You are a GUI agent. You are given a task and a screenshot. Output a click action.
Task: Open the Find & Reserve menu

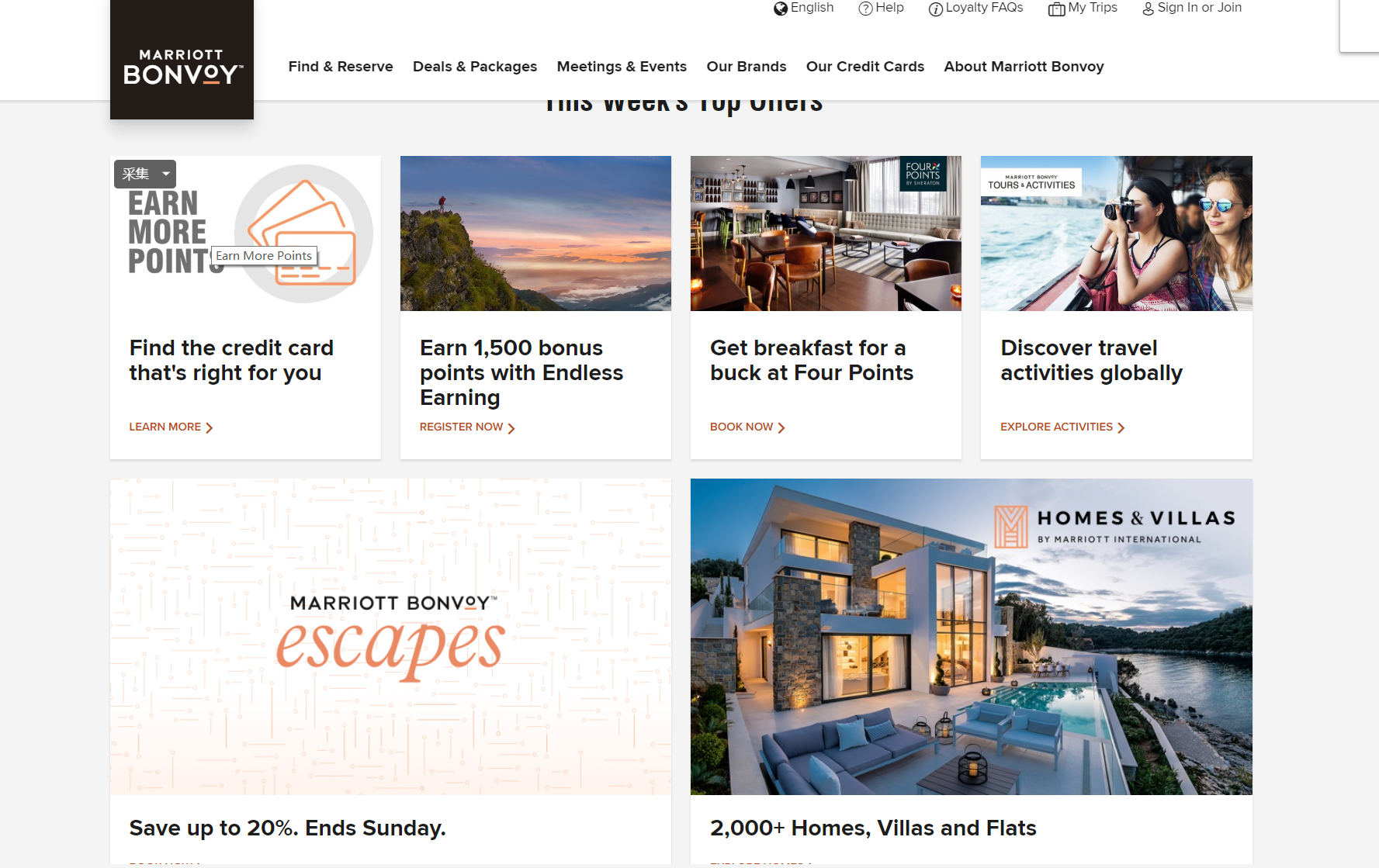coord(341,67)
